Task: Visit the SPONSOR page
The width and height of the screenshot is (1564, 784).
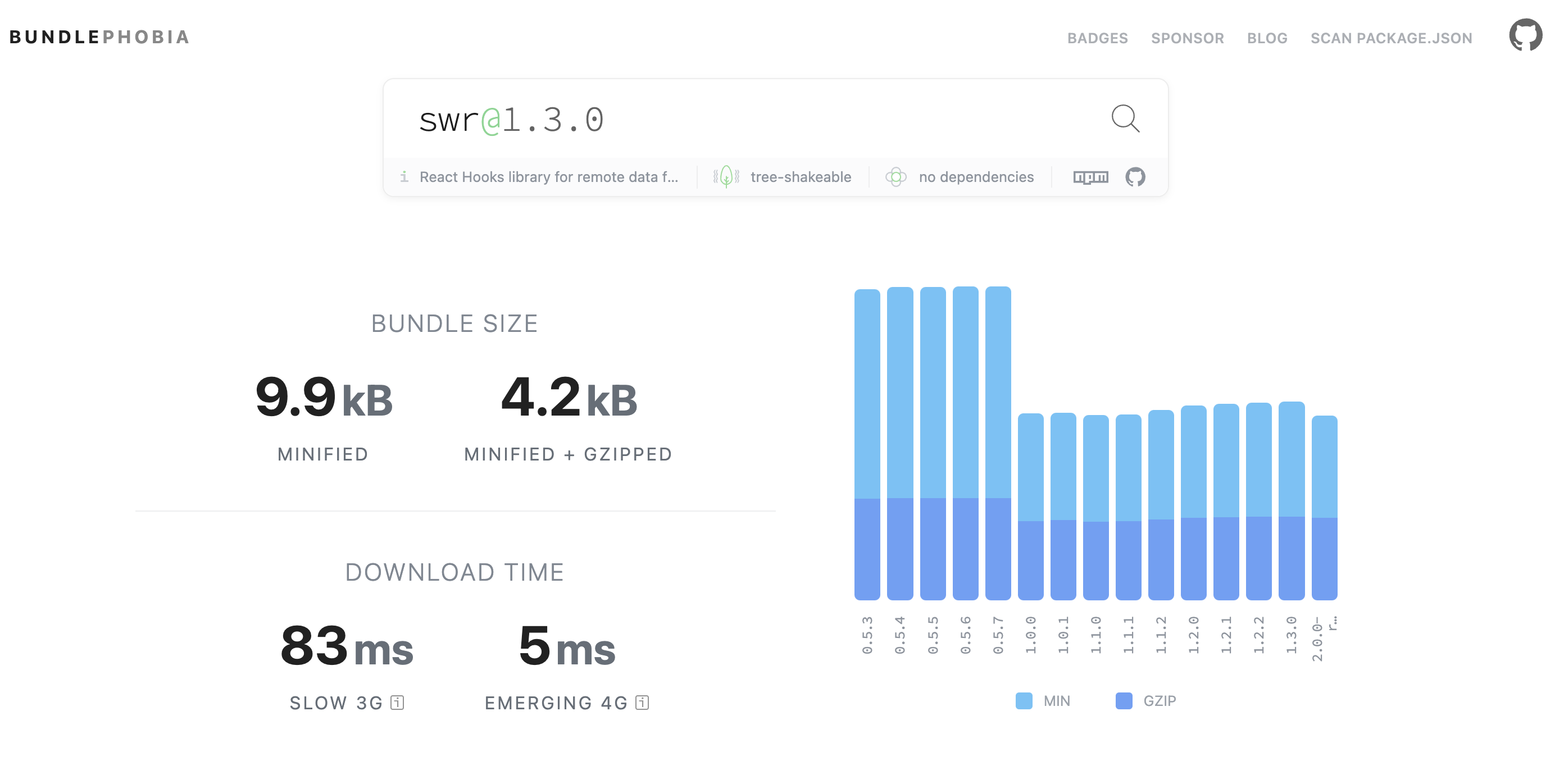Action: point(1187,37)
